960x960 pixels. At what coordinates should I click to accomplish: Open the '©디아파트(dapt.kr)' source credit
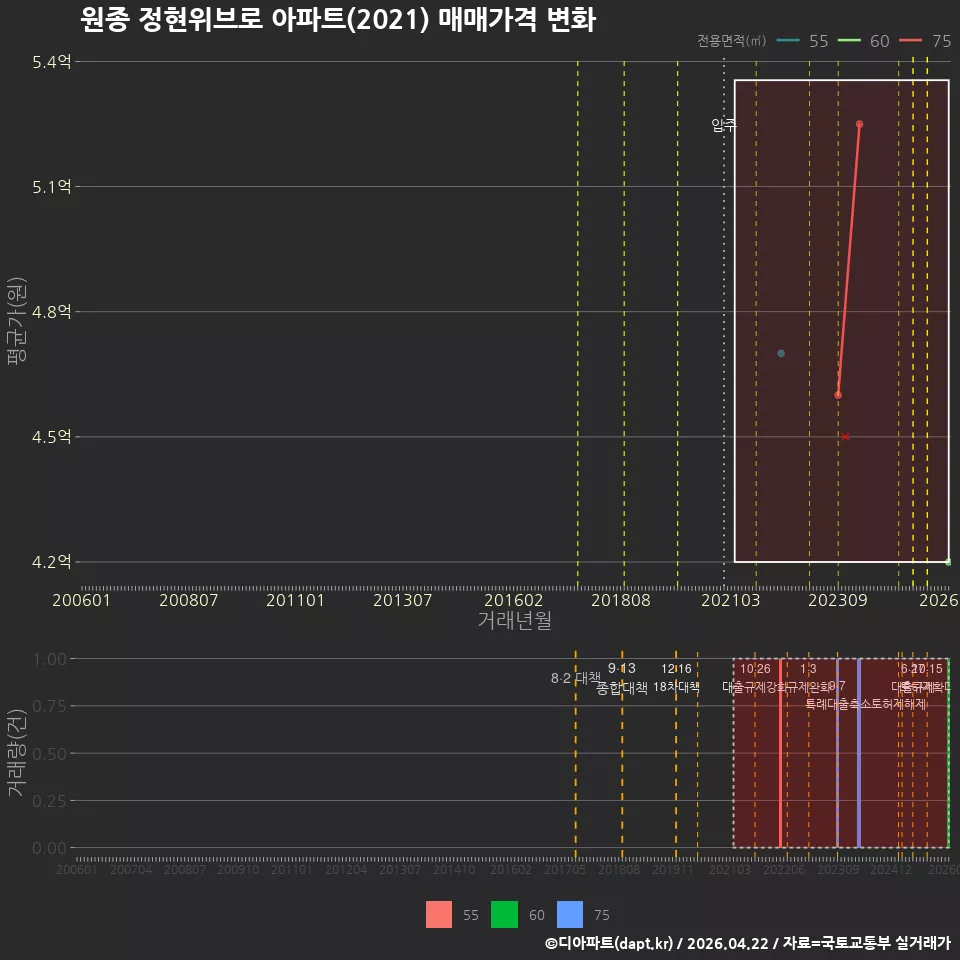click(x=609, y=943)
